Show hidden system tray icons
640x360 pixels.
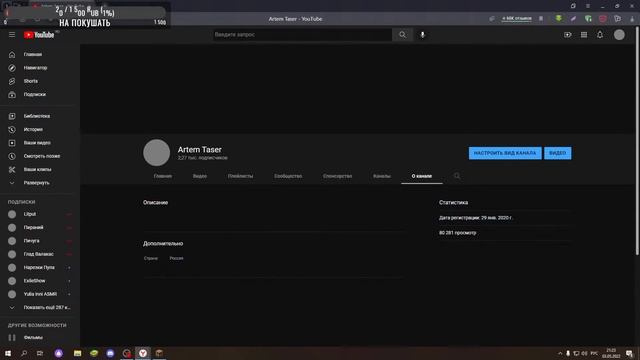[x=560, y=353]
